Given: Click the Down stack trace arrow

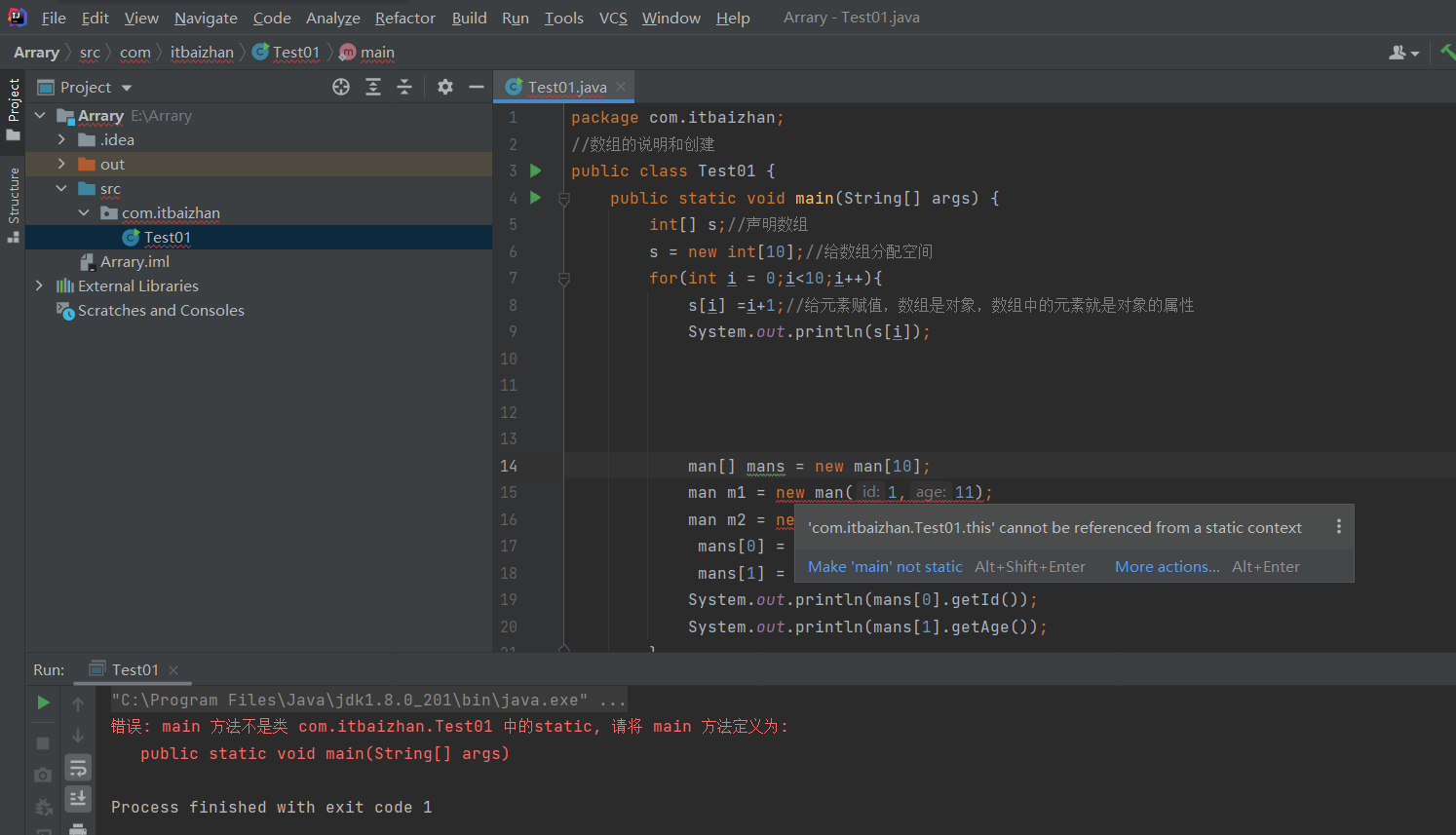Looking at the screenshot, I should point(78,736).
